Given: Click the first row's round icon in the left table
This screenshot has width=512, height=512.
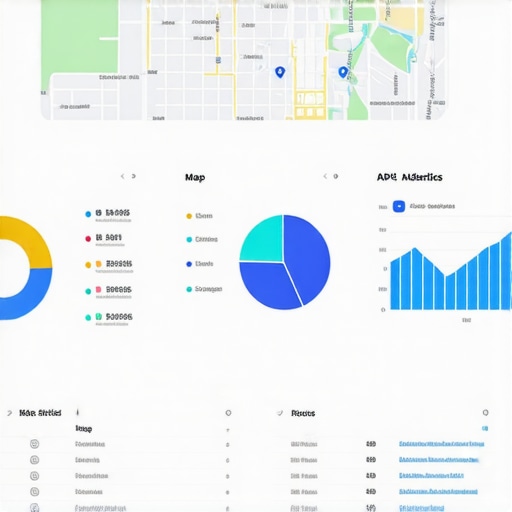Looking at the screenshot, I should pyautogui.click(x=34, y=444).
